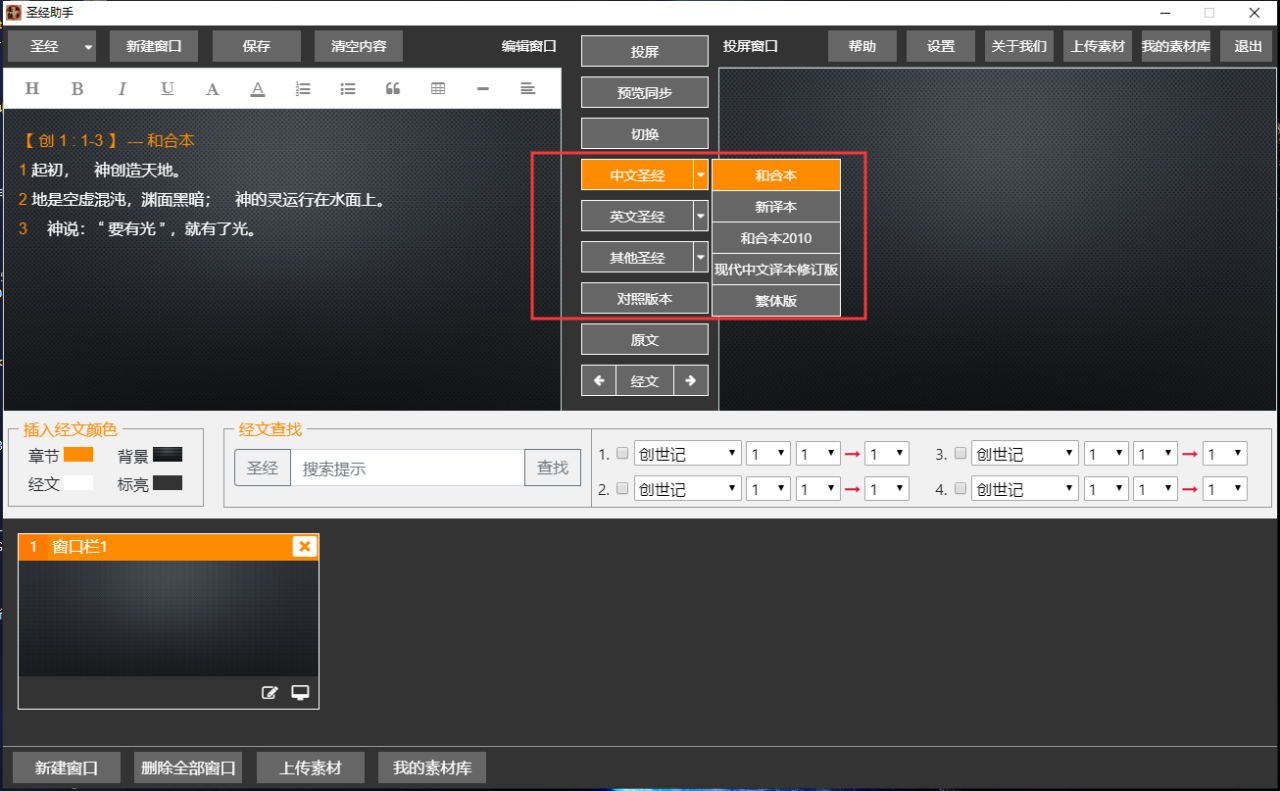Insert a table using table icon
This screenshot has height=791, width=1280.
pos(438,89)
